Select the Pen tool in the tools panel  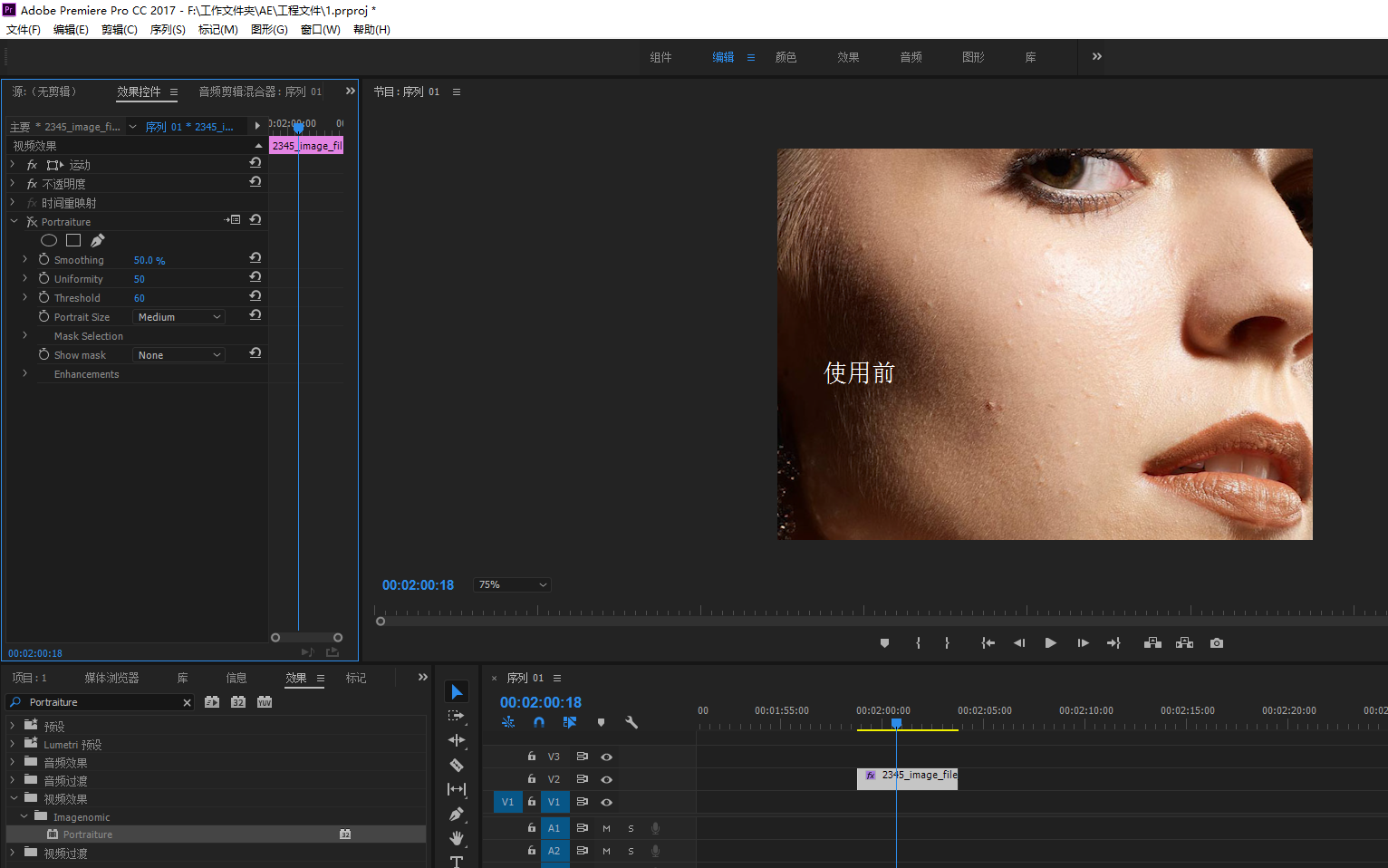(457, 815)
